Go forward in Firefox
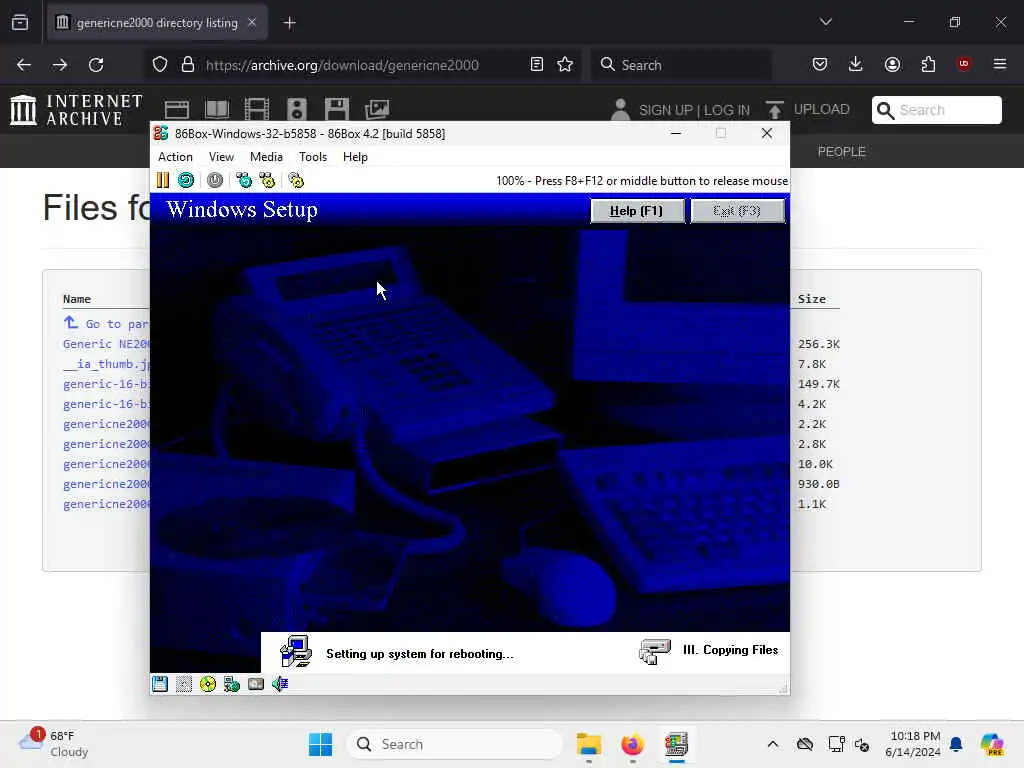This screenshot has height=768, width=1024. tap(60, 65)
